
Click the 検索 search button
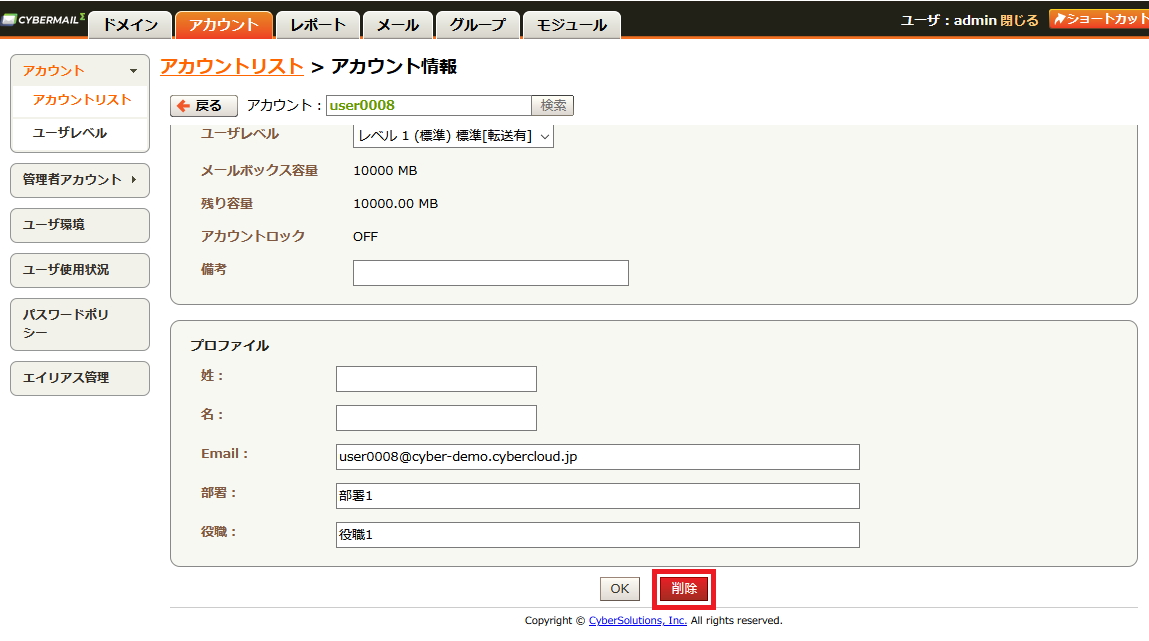pos(553,105)
